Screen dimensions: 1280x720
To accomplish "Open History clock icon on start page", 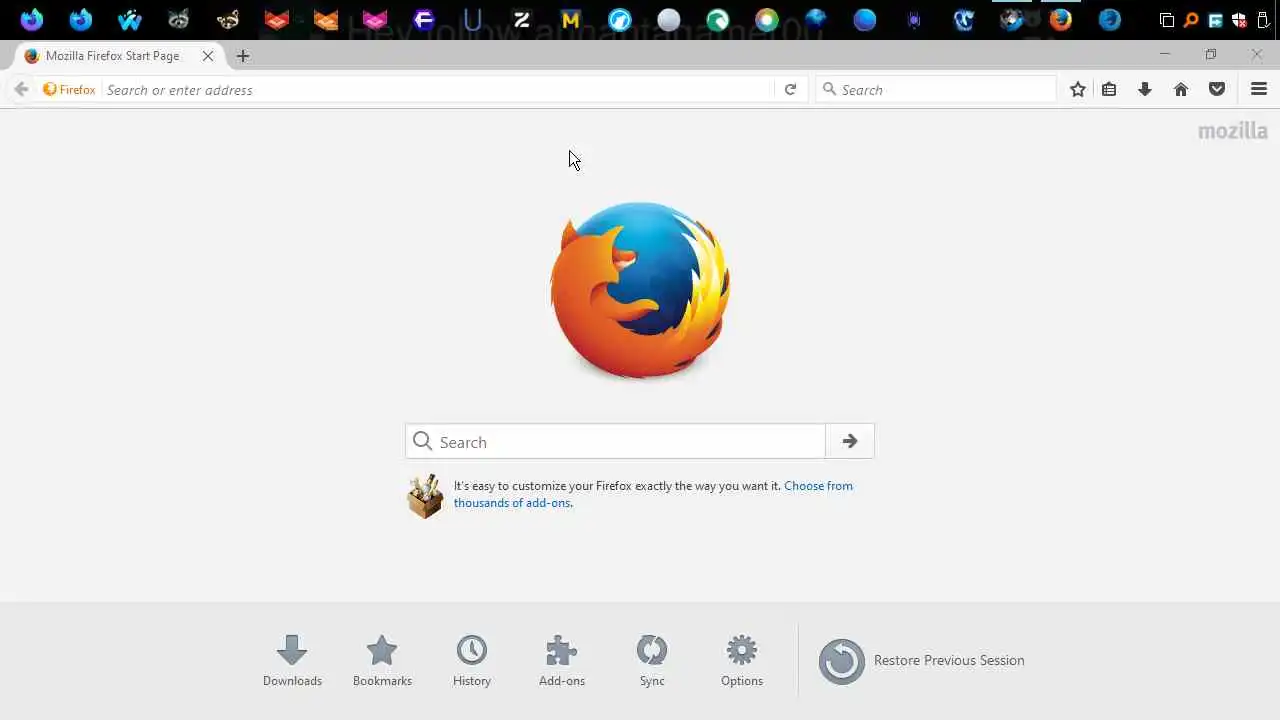I will click(472, 650).
